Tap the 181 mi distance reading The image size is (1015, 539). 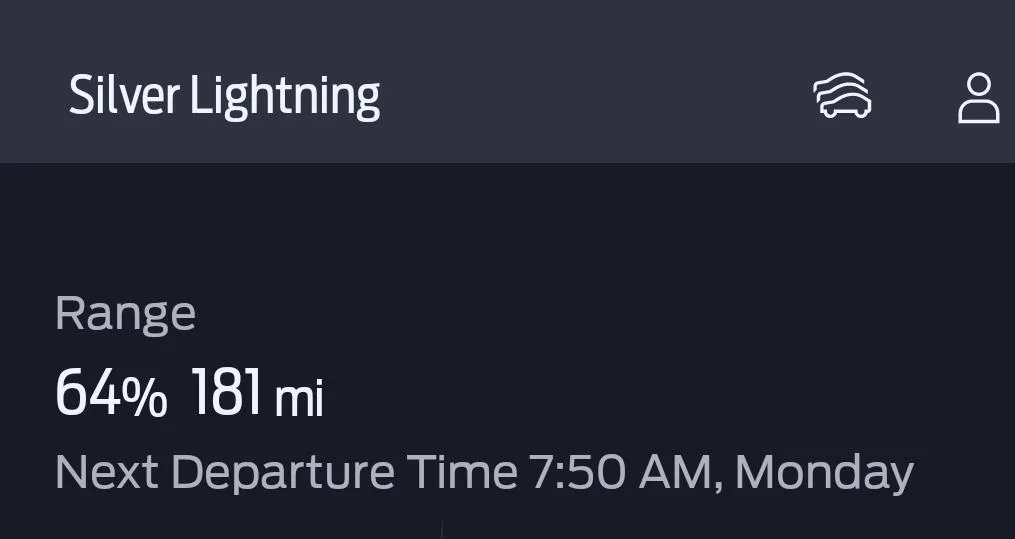coord(256,392)
